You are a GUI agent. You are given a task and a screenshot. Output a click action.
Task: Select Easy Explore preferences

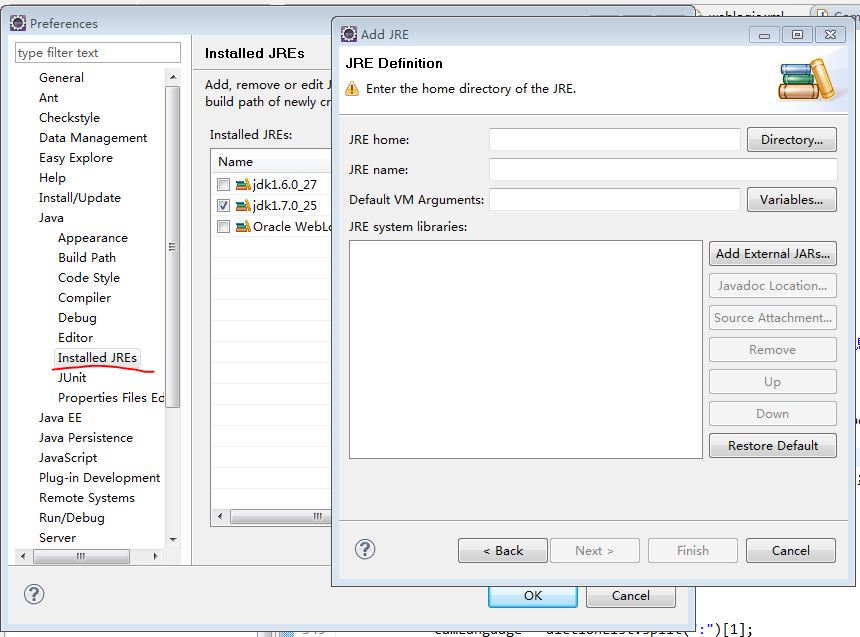76,157
